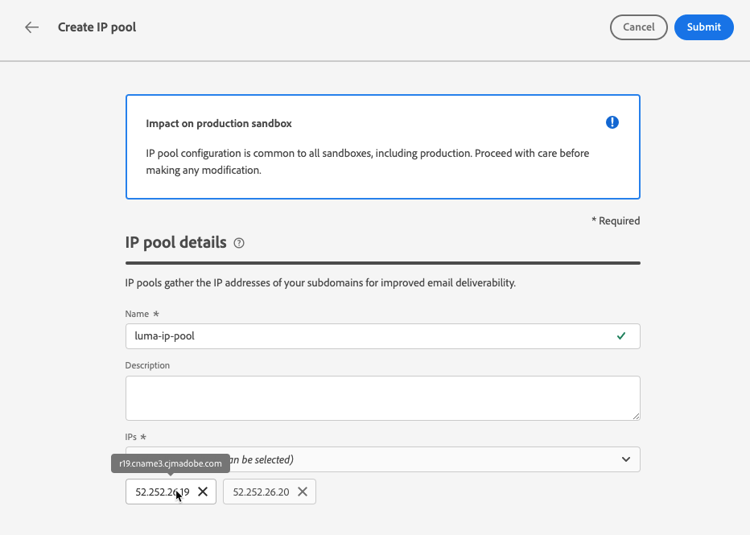Click the r19.cname3.cjmadobe.com tooltip
Viewport: 750px width, 535px height.
170,463
